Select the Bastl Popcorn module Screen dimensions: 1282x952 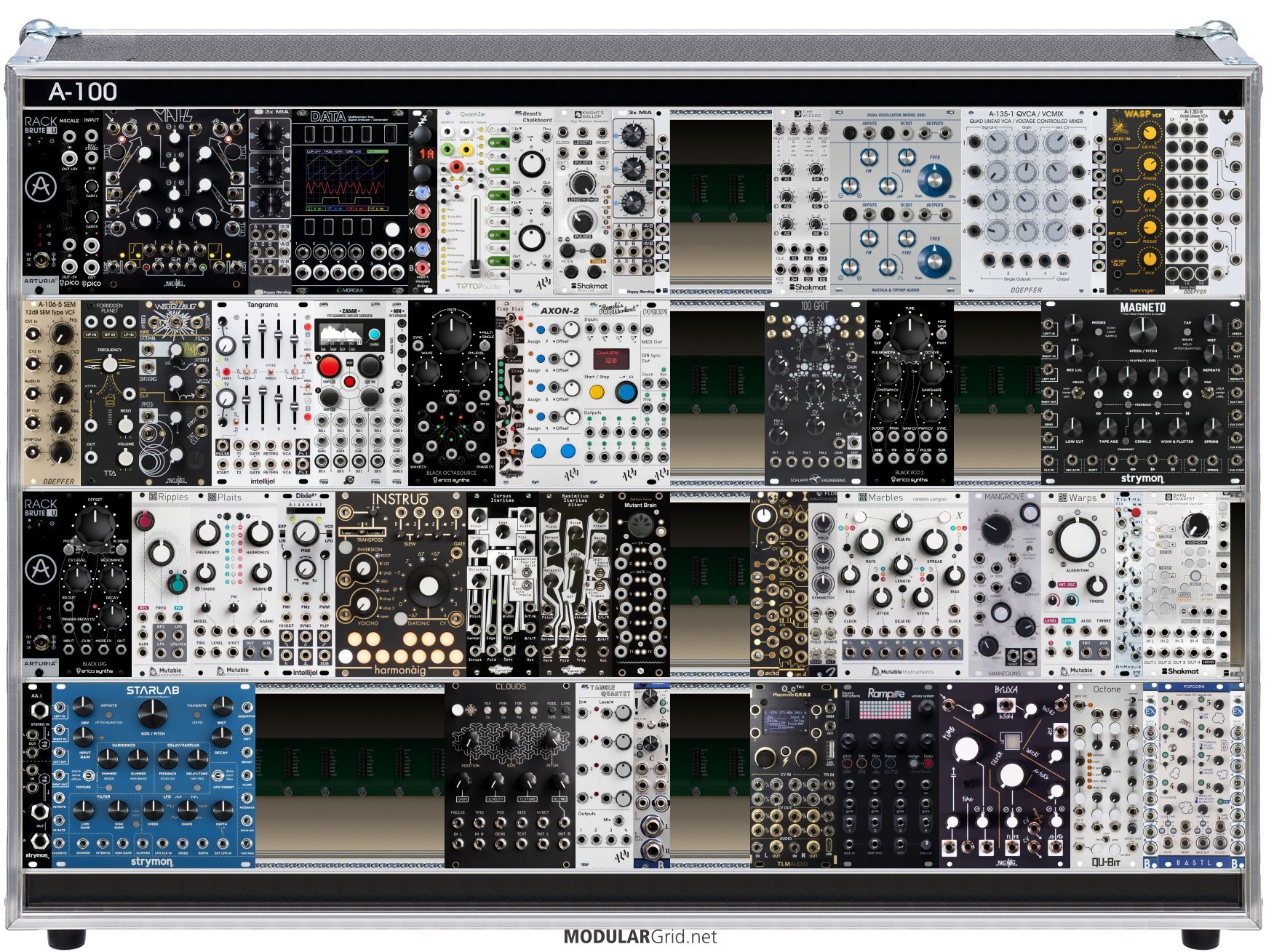pos(1194,775)
